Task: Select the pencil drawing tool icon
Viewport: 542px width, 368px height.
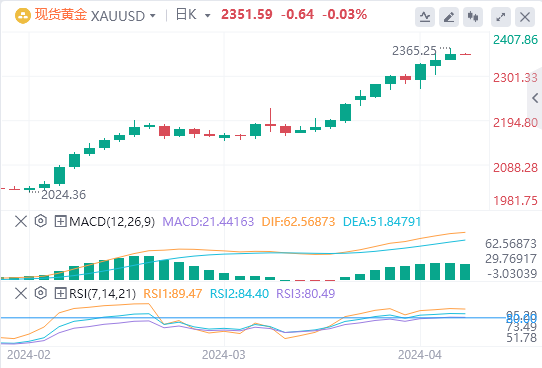Action: [x=449, y=17]
